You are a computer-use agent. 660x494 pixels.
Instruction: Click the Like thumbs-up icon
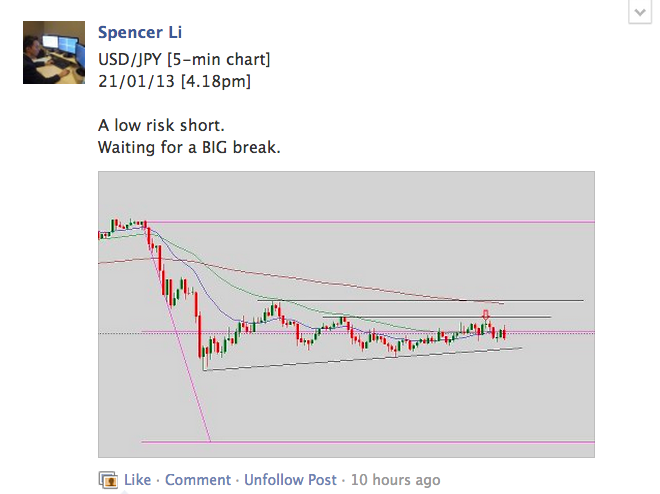click(108, 479)
